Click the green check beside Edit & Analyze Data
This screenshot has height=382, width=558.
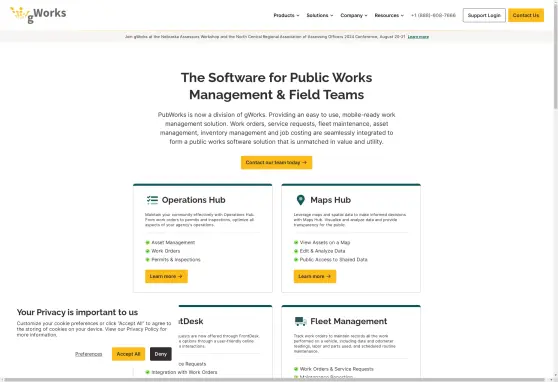[x=296, y=251]
